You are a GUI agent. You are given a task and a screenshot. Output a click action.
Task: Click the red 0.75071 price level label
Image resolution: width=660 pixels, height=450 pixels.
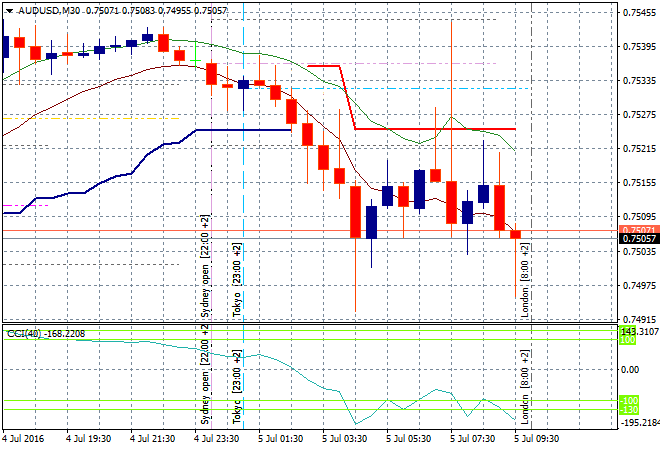[x=638, y=229]
